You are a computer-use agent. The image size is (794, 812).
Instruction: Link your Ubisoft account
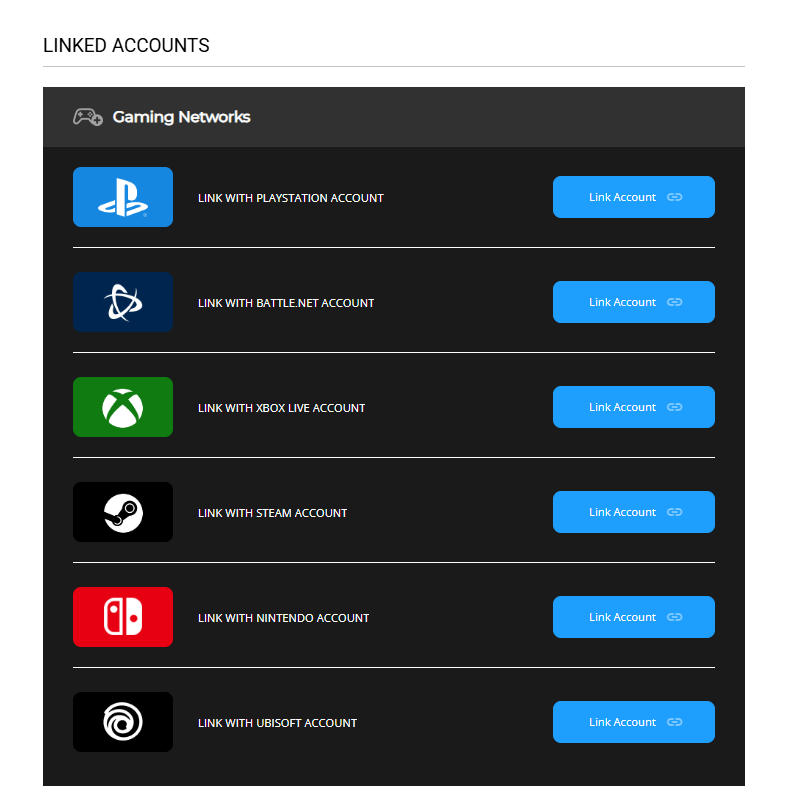coord(633,722)
